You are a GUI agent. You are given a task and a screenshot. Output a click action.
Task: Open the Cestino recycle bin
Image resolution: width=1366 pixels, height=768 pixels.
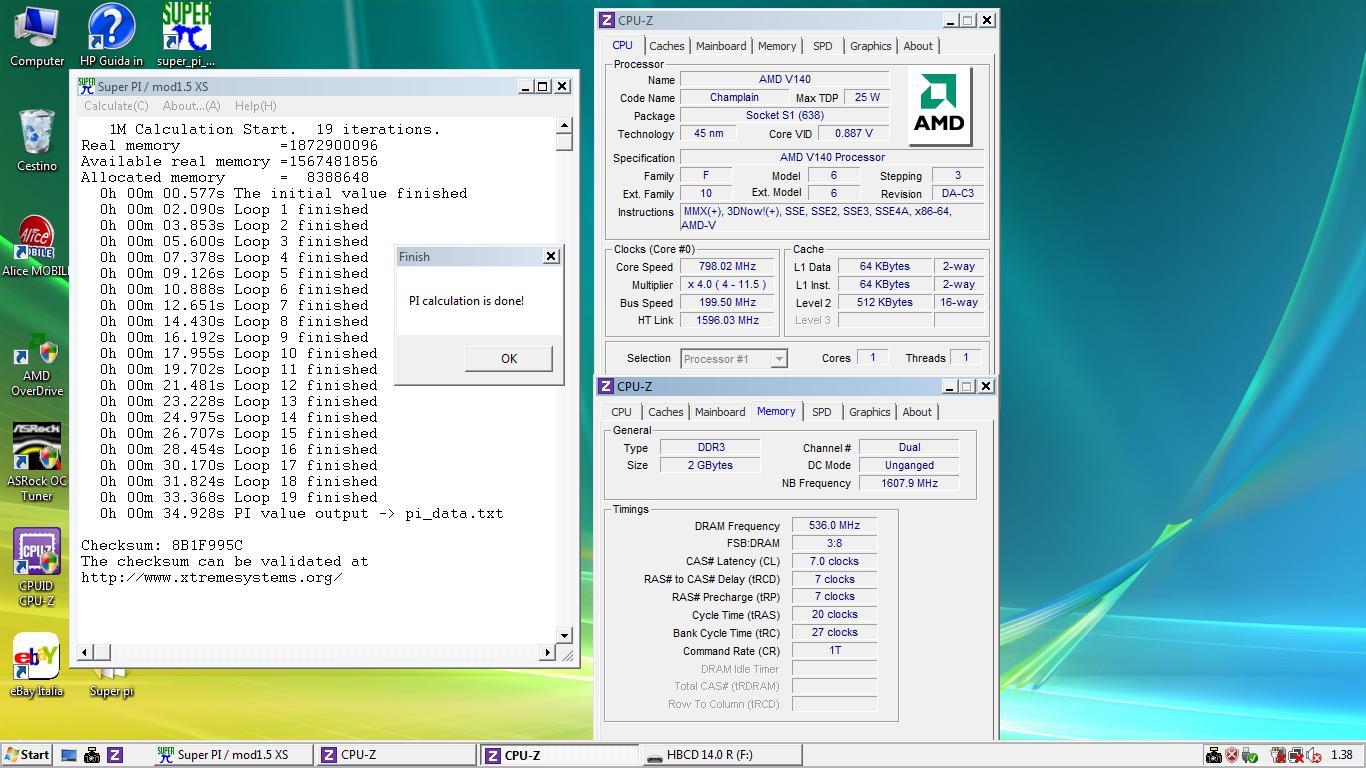(37, 141)
